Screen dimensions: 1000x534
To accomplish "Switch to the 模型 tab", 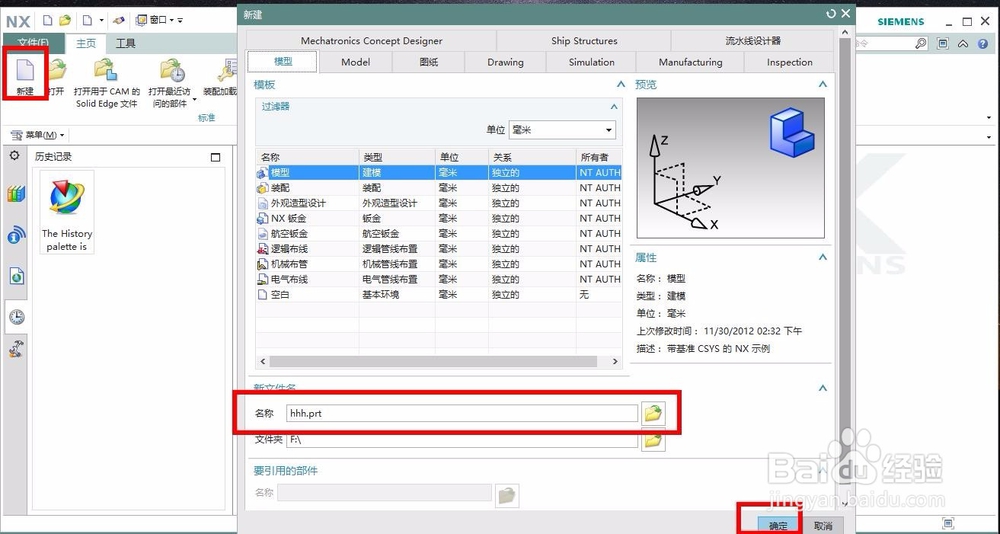I will click(283, 62).
